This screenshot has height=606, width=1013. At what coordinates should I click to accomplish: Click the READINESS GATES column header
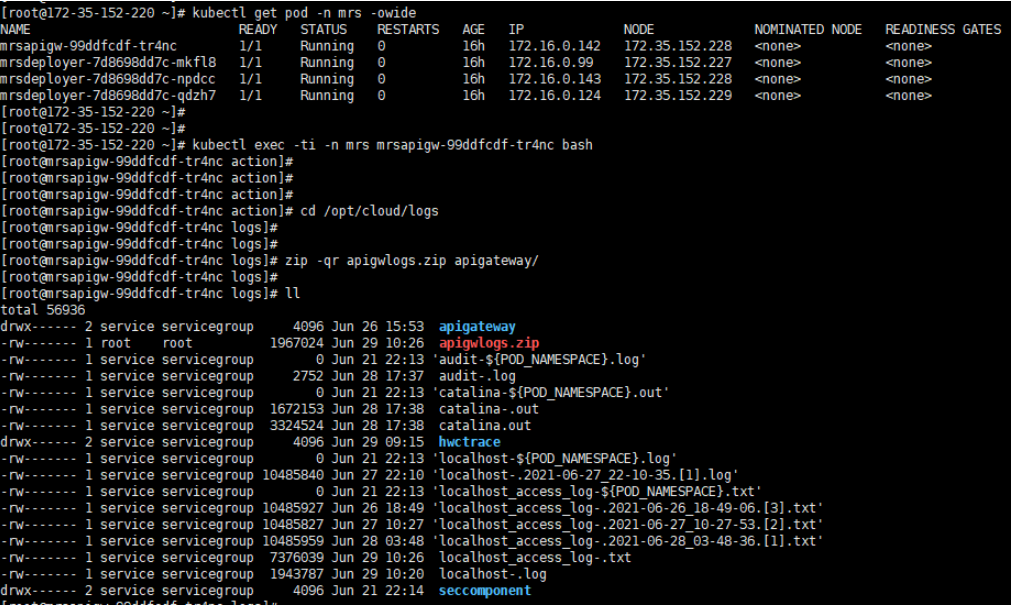943,30
